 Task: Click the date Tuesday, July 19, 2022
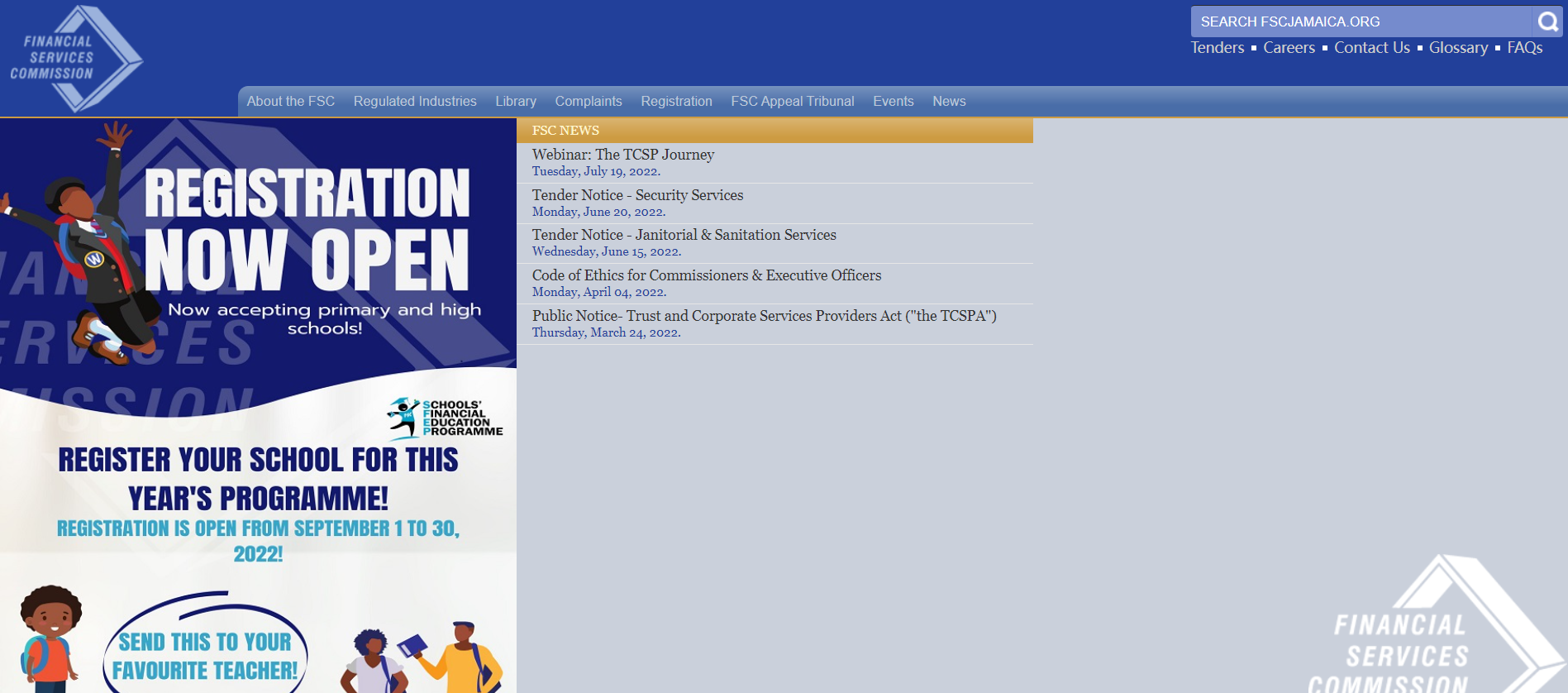596,171
